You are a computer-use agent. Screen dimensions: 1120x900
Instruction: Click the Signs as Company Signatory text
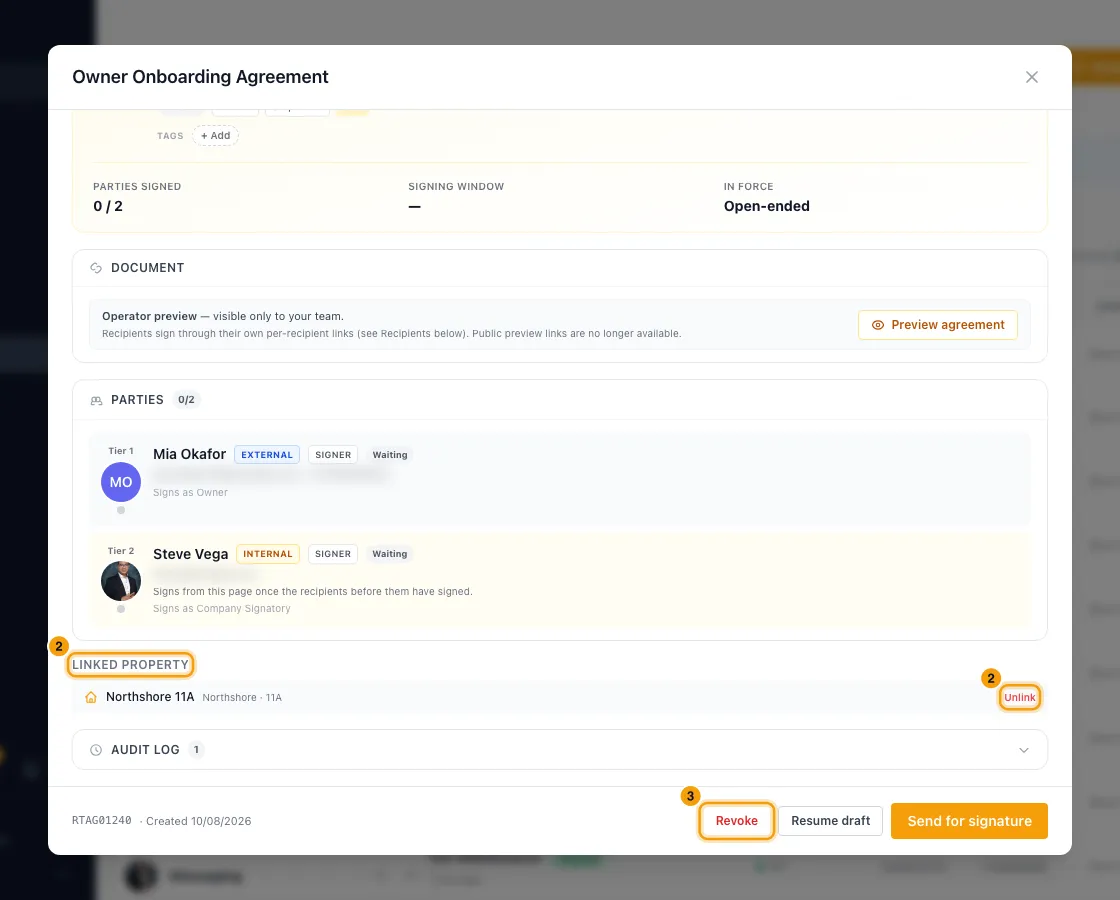point(221,609)
